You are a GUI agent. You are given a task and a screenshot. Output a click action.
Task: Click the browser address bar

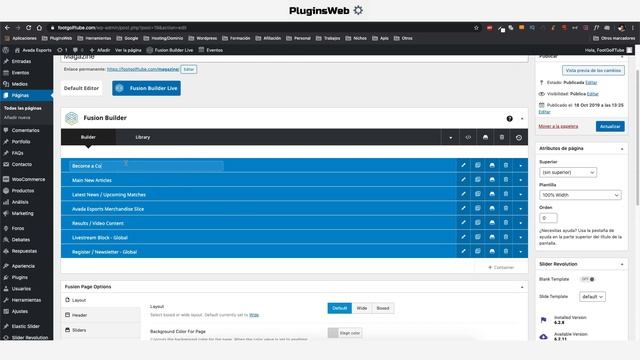click(x=261, y=28)
